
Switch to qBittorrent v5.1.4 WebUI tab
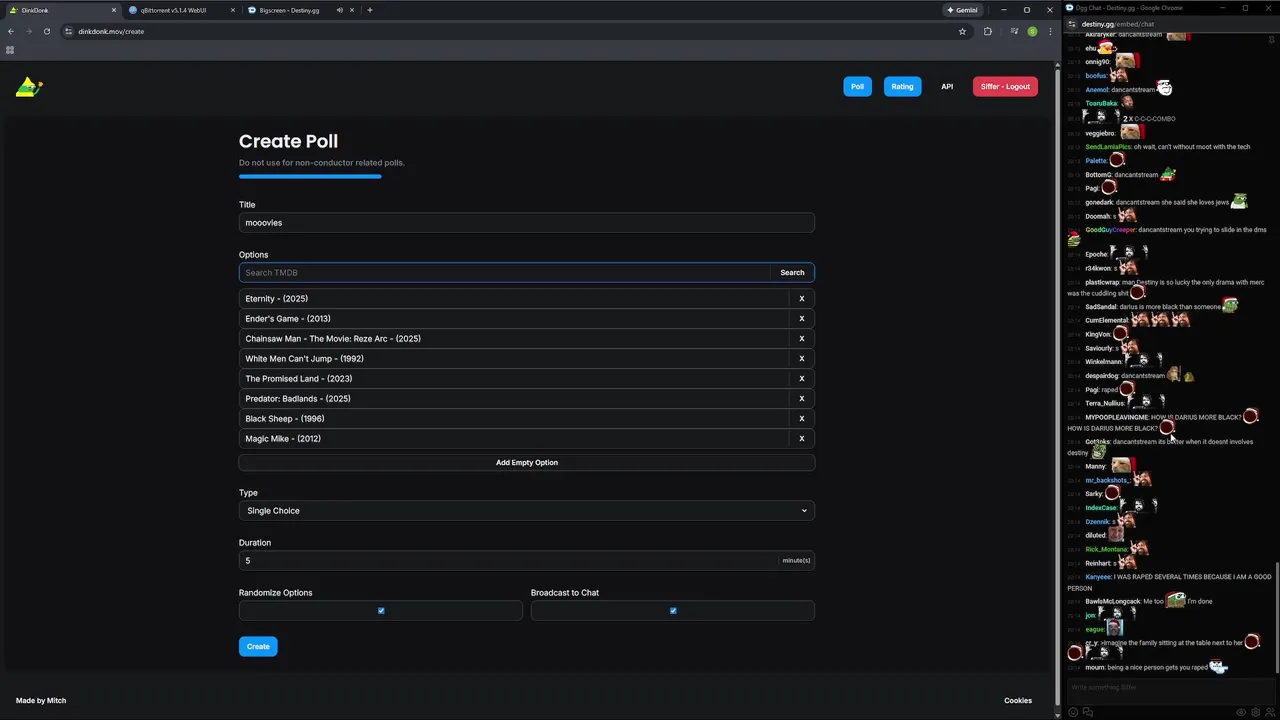point(180,10)
